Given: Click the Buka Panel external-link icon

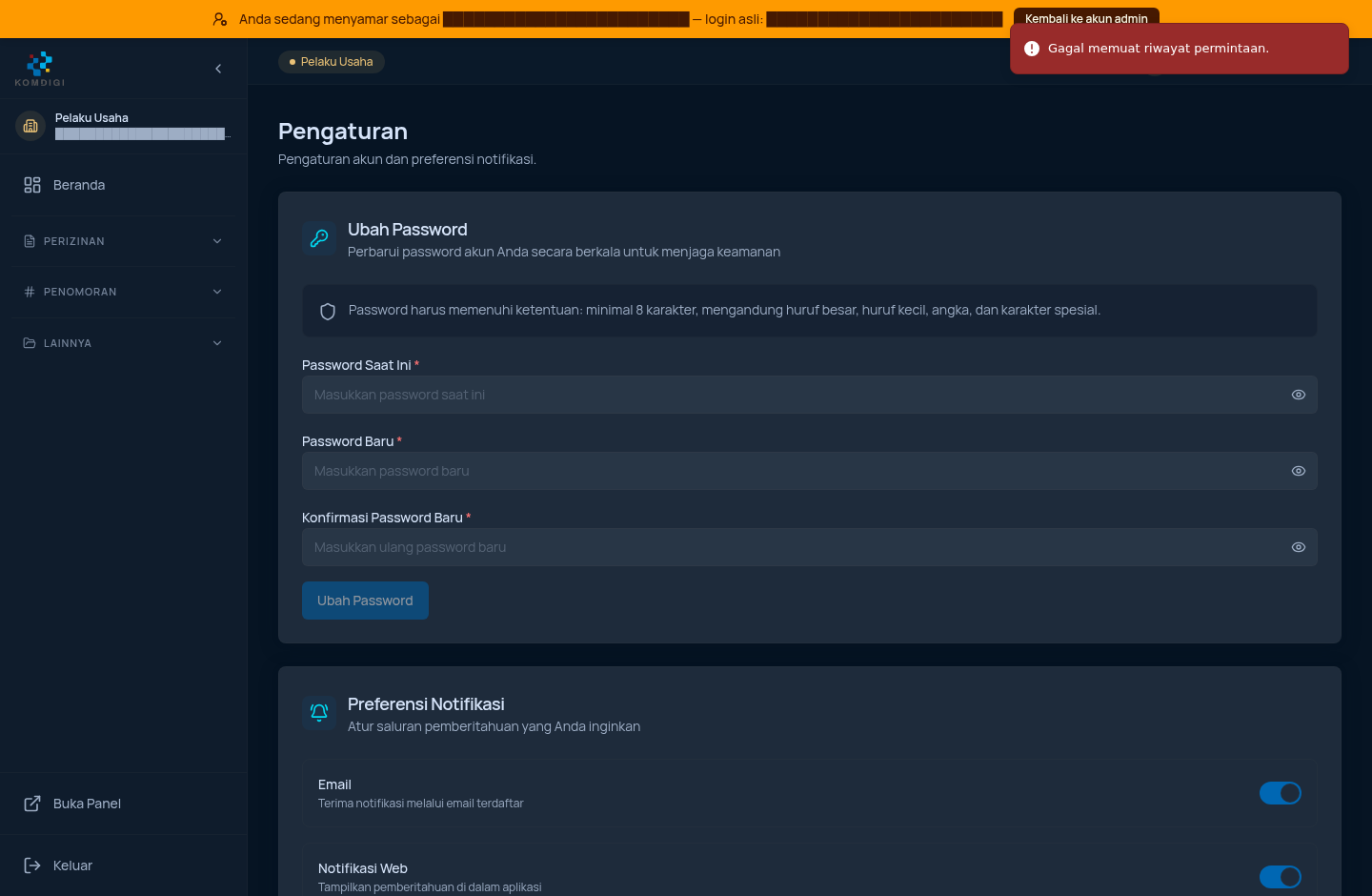Looking at the screenshot, I should click(x=32, y=804).
